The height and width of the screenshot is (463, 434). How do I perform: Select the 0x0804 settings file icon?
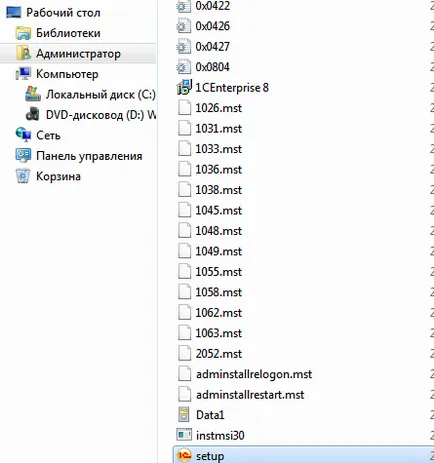(183, 67)
